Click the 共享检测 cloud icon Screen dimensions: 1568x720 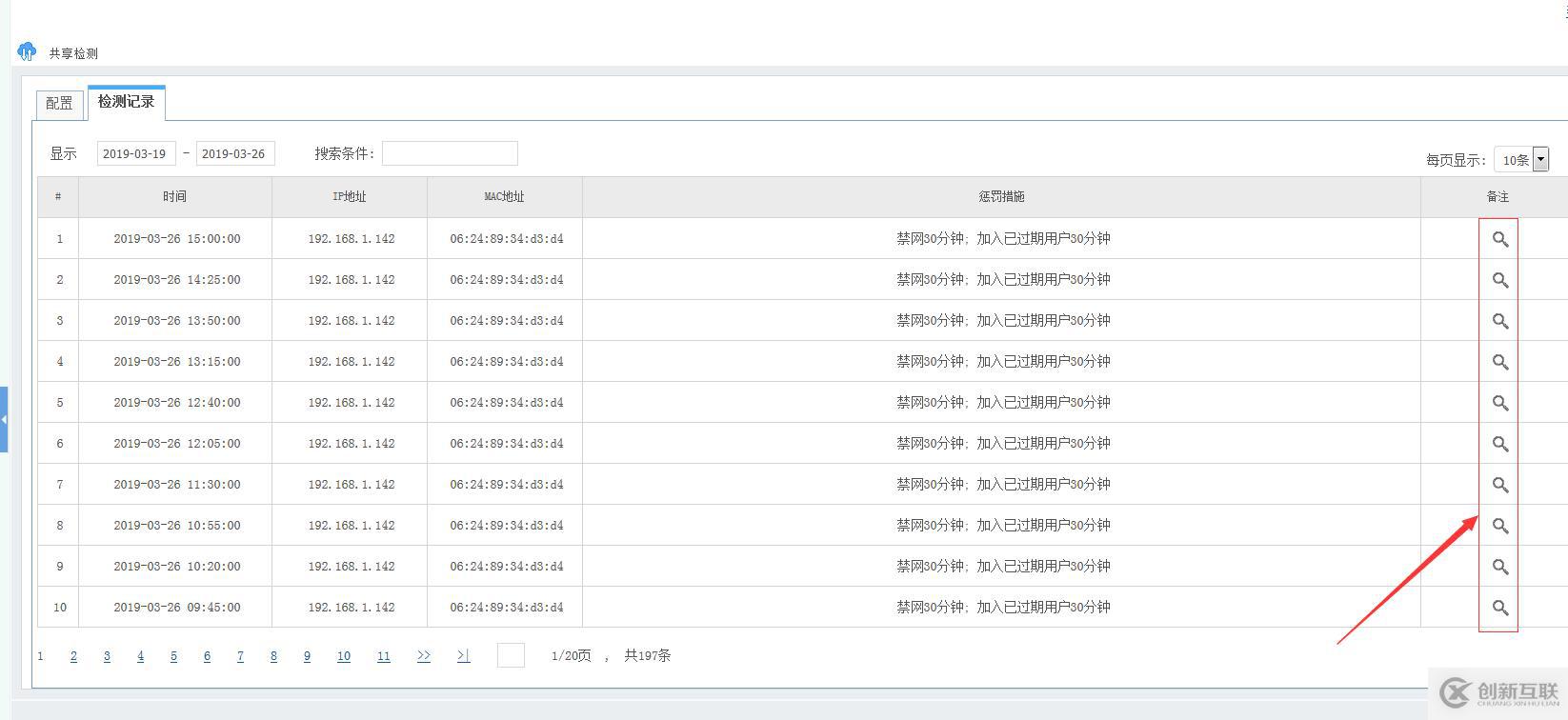coord(27,51)
